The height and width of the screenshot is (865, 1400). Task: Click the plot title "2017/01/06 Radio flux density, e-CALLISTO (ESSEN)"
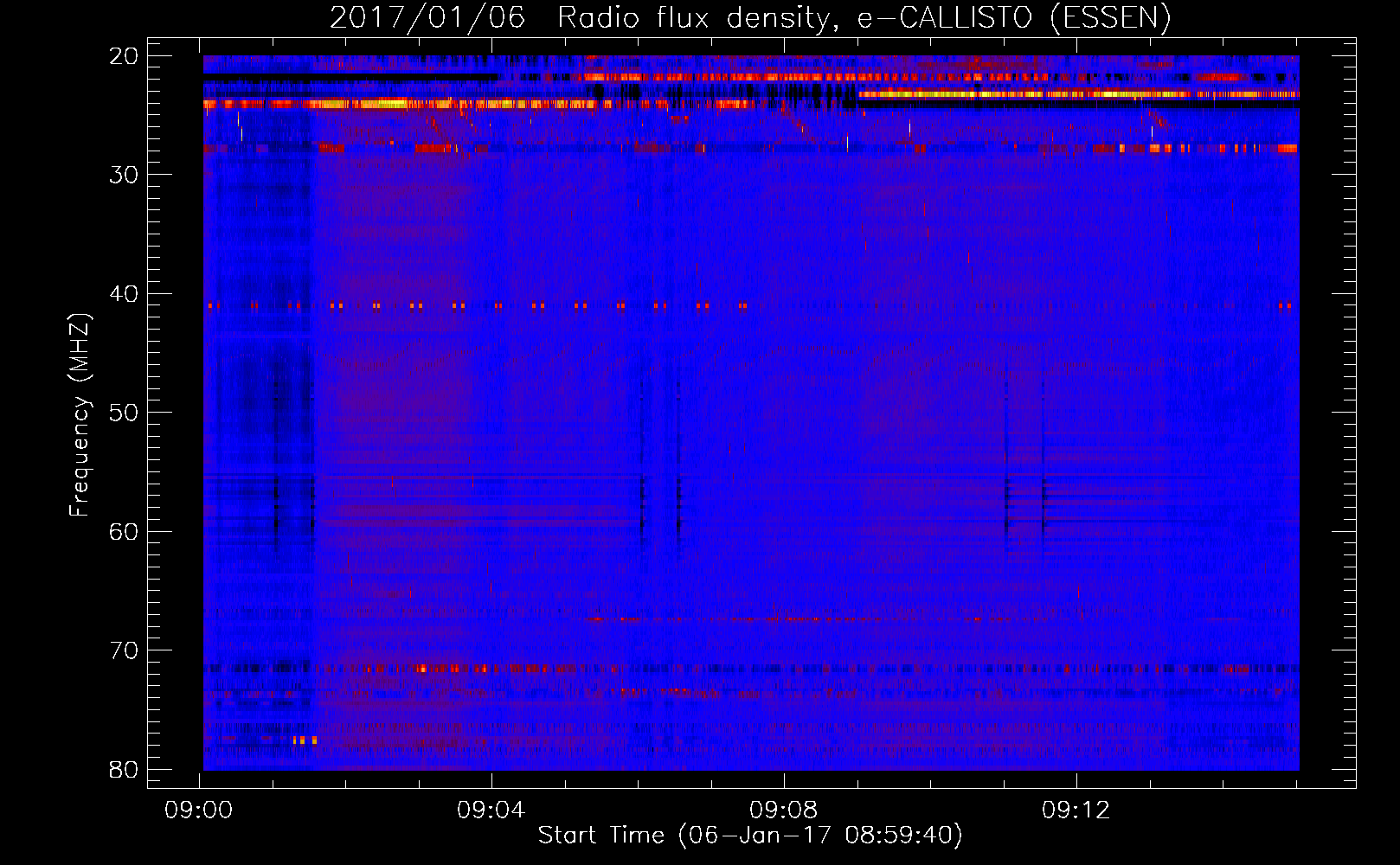(750, 17)
